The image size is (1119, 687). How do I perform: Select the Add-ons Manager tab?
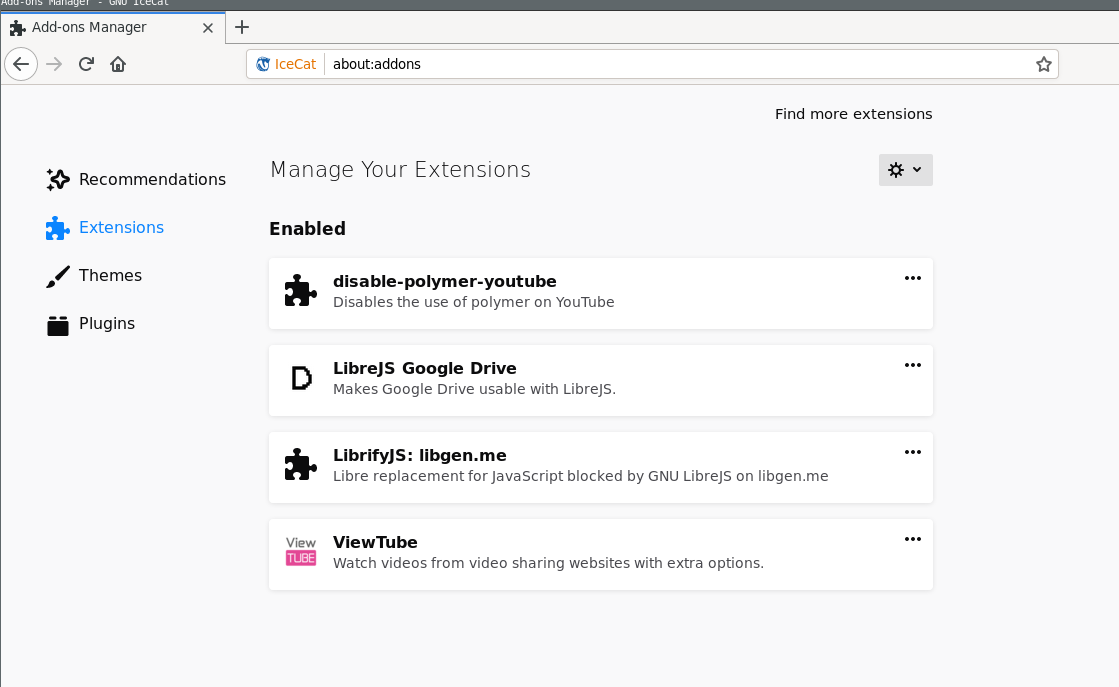pyautogui.click(x=113, y=28)
